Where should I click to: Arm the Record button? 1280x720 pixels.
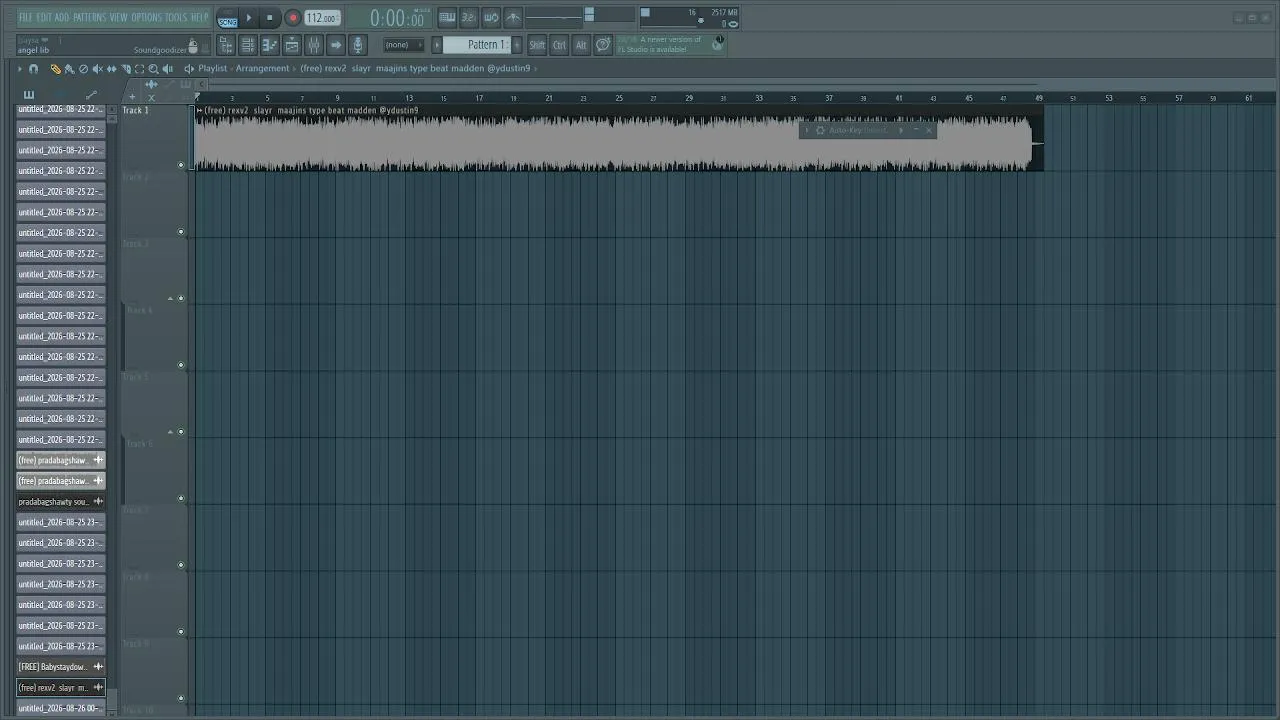tap(293, 18)
